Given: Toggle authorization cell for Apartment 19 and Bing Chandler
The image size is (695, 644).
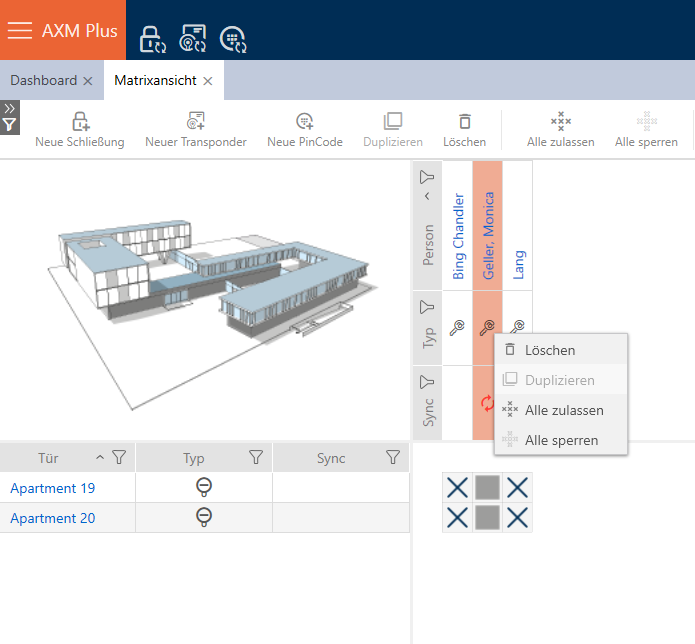Looking at the screenshot, I should 457,488.
